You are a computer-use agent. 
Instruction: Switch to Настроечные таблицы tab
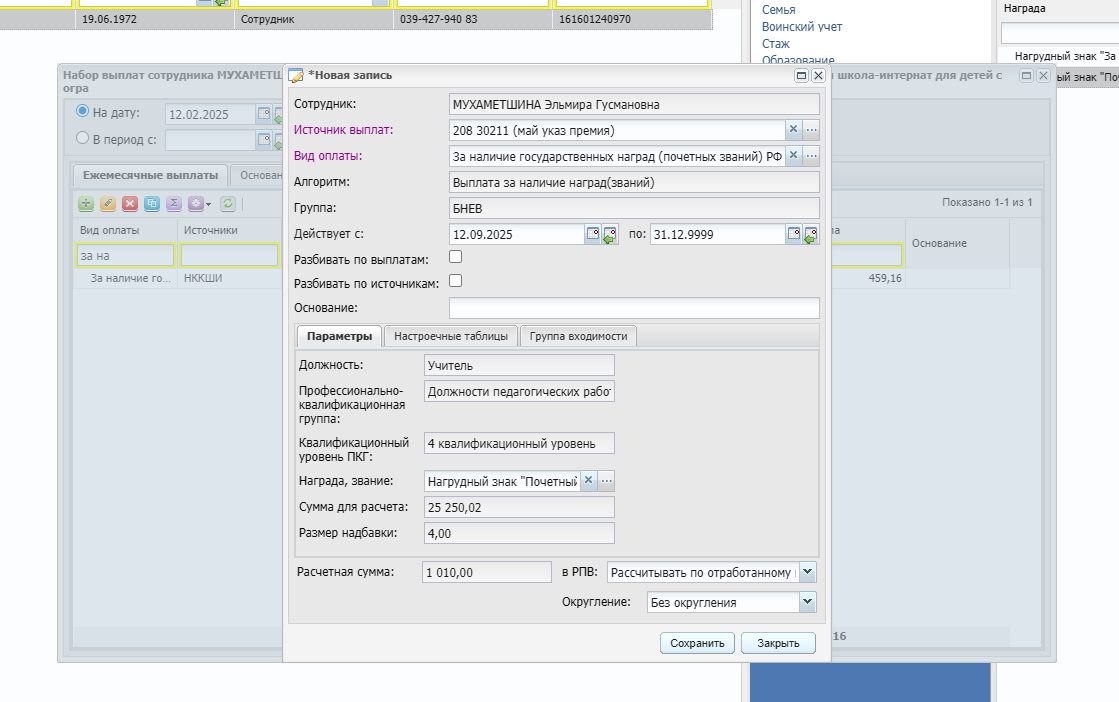click(451, 336)
